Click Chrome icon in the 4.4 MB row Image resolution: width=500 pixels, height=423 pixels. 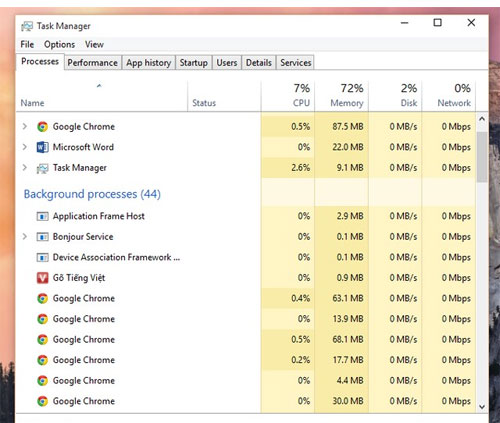coord(42,381)
